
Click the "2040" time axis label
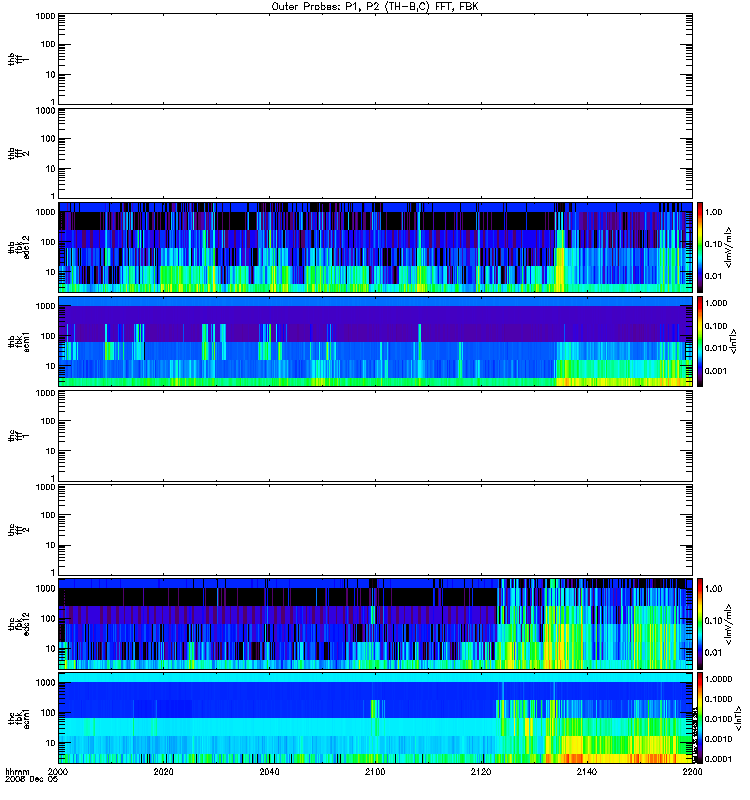pos(269,772)
